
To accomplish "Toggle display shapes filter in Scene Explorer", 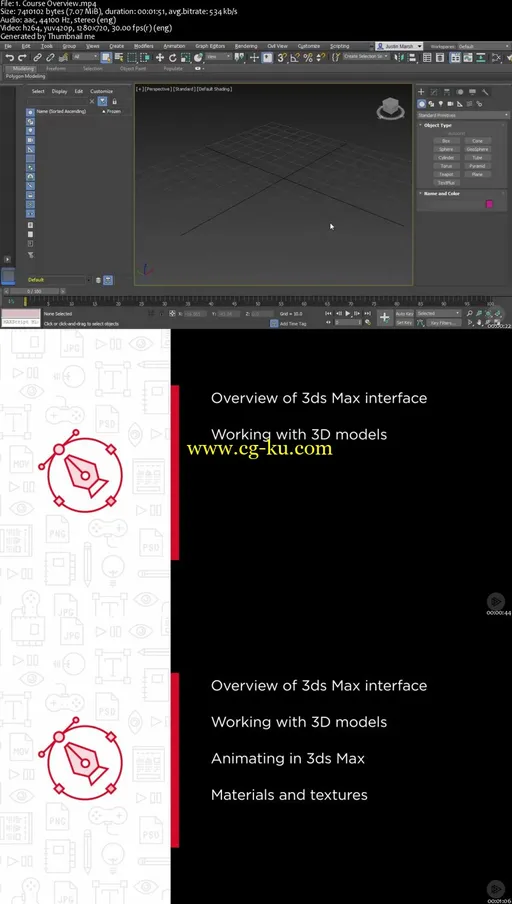I will 31,122.
